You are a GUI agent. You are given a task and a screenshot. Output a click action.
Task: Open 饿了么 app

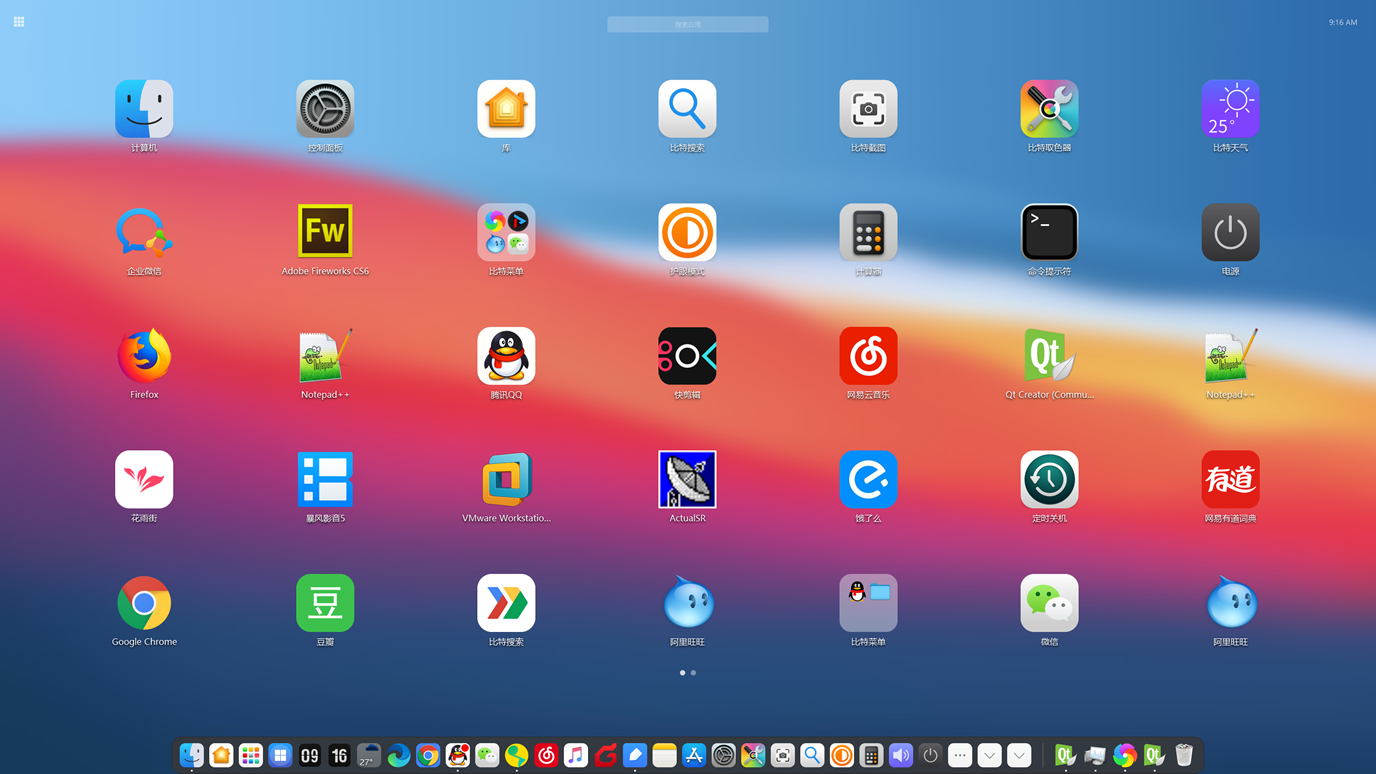click(868, 480)
